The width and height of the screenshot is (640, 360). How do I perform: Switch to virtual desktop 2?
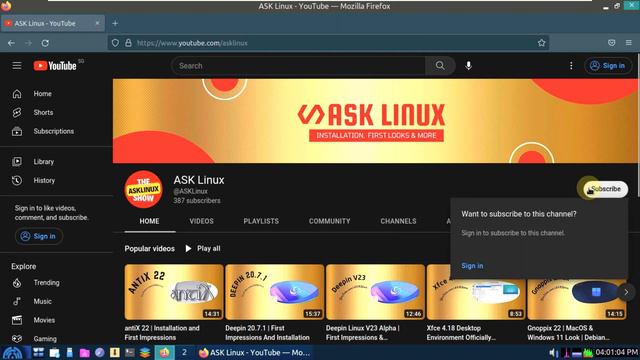[x=184, y=352]
